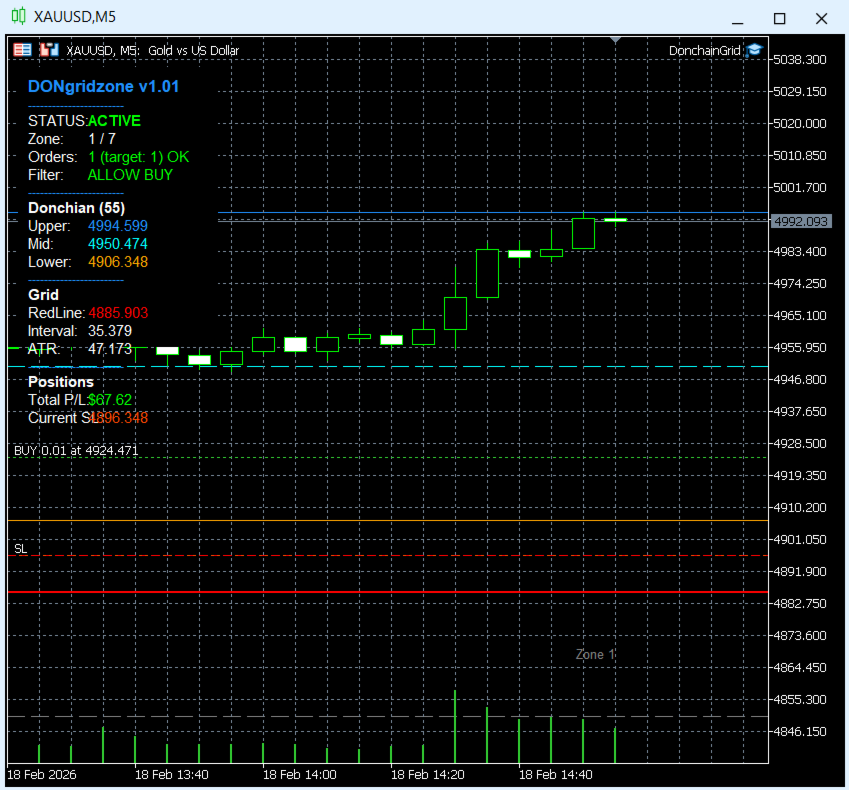
Task: Click the 'Donchian (55)' heading
Action: tap(76, 208)
